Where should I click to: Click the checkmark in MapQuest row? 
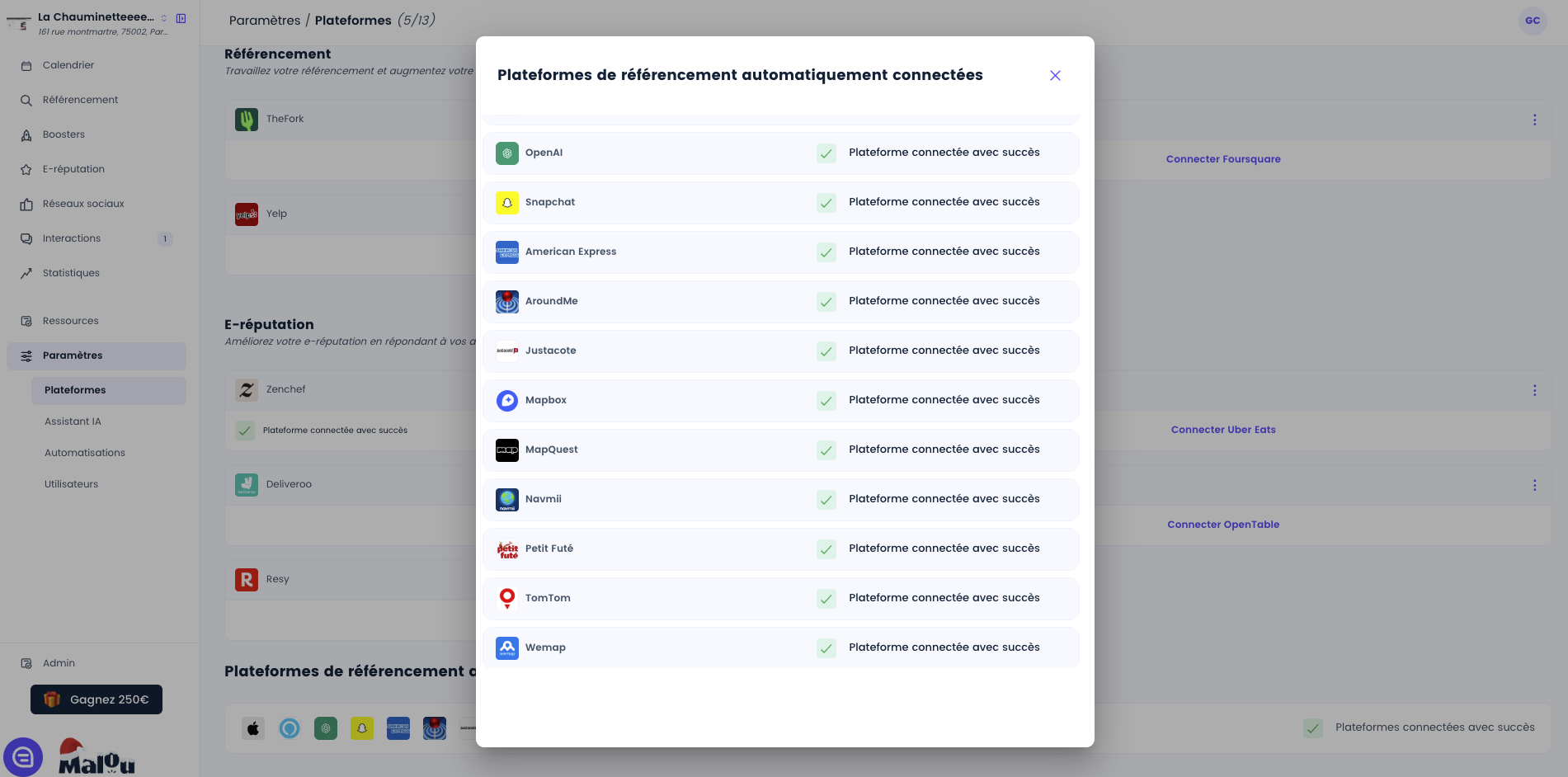coord(826,450)
